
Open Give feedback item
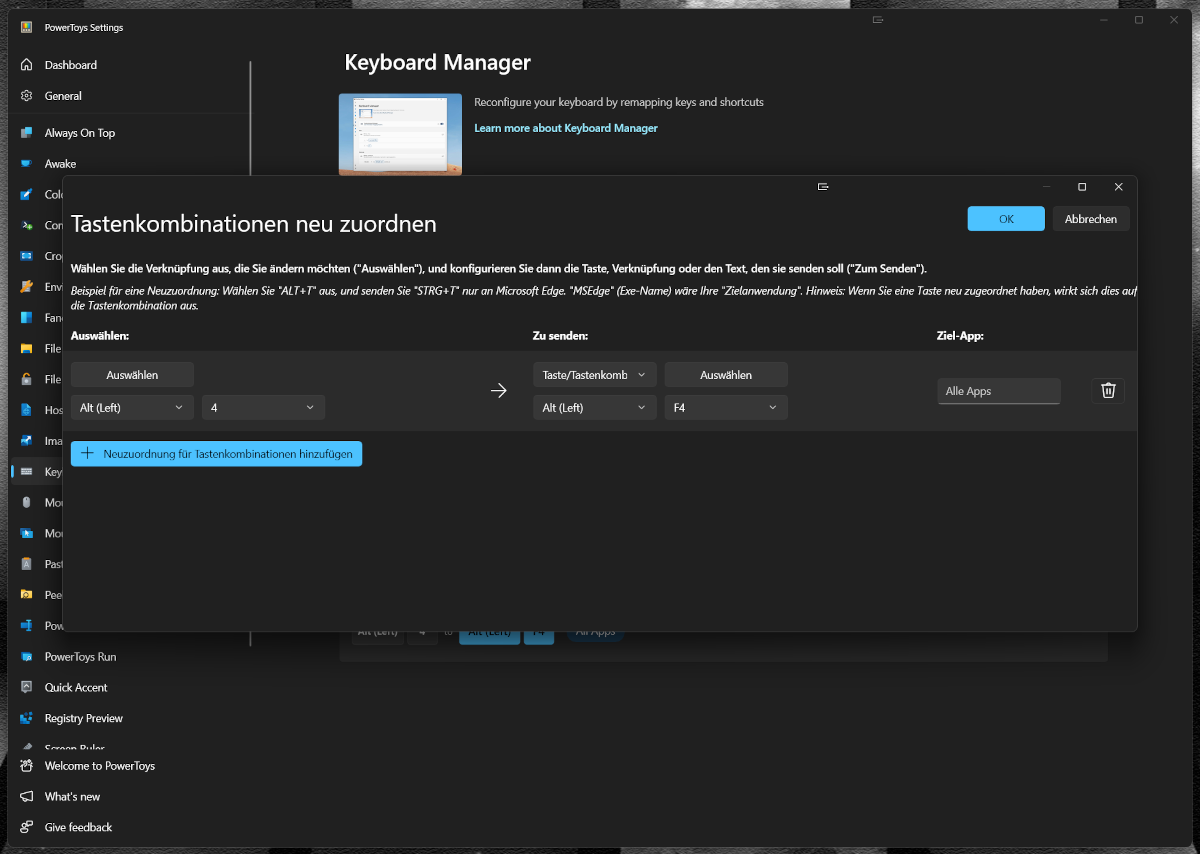point(78,828)
